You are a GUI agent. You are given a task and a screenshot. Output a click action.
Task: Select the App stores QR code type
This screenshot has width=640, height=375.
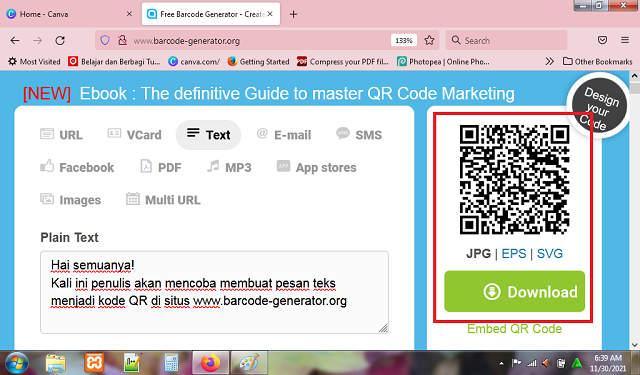click(x=316, y=167)
